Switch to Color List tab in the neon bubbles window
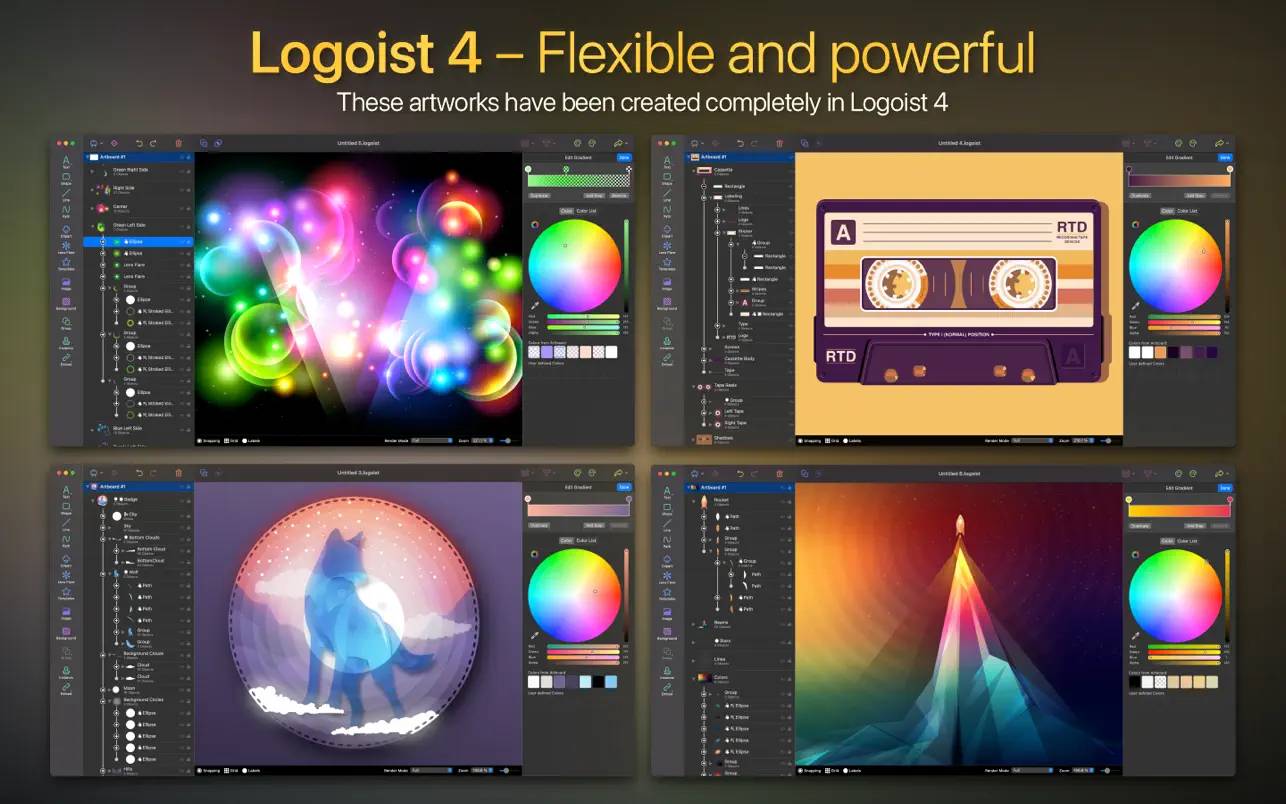Screen dimensions: 1286x804 click(586, 211)
